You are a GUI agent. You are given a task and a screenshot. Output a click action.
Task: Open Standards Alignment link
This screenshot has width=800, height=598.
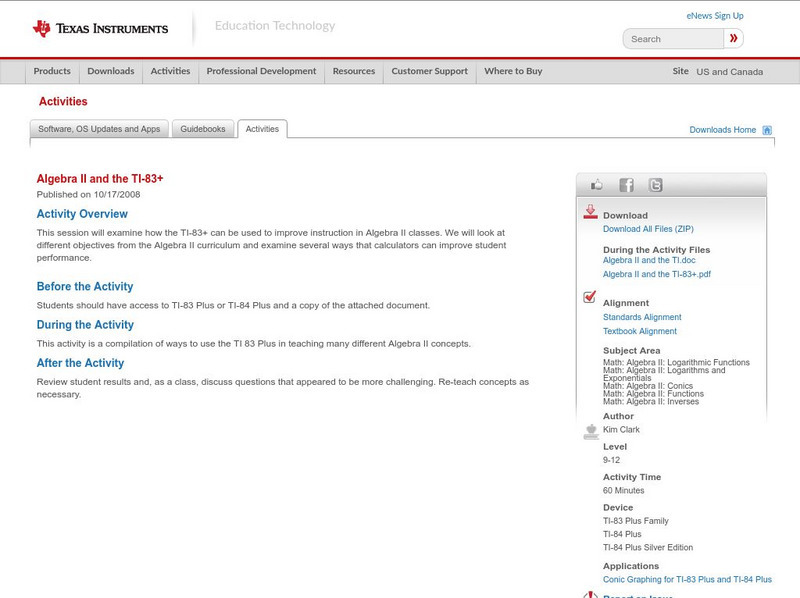pos(642,317)
